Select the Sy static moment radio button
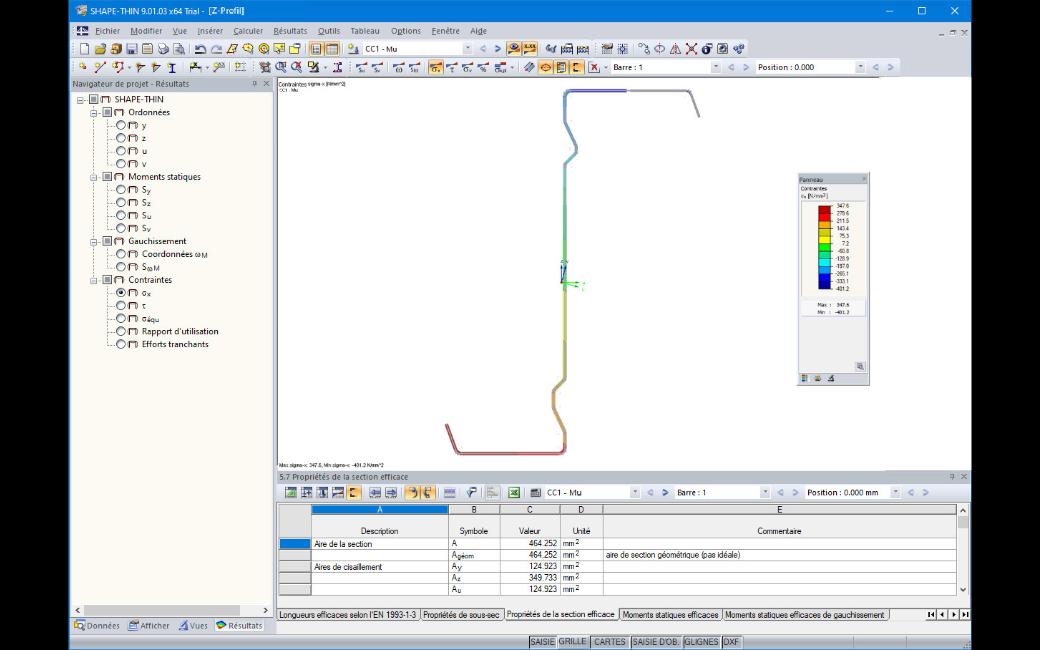The height and width of the screenshot is (650, 1040). coord(121,190)
